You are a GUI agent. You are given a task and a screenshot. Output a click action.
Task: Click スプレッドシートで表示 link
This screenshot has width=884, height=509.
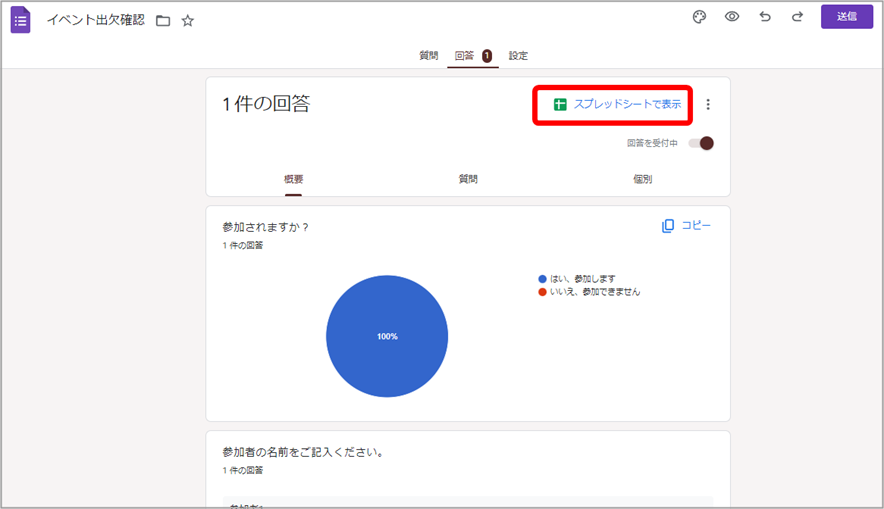pyautogui.click(x=617, y=104)
